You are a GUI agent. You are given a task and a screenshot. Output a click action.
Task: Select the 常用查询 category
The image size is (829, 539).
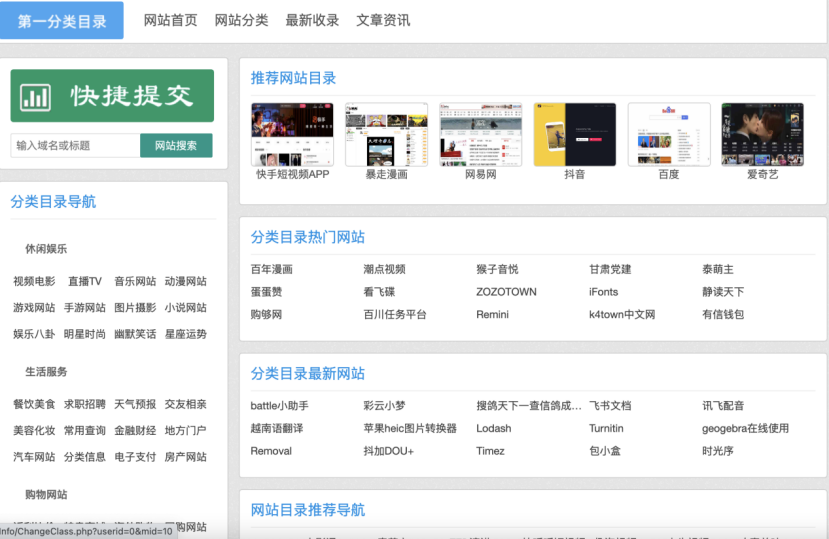[85, 431]
